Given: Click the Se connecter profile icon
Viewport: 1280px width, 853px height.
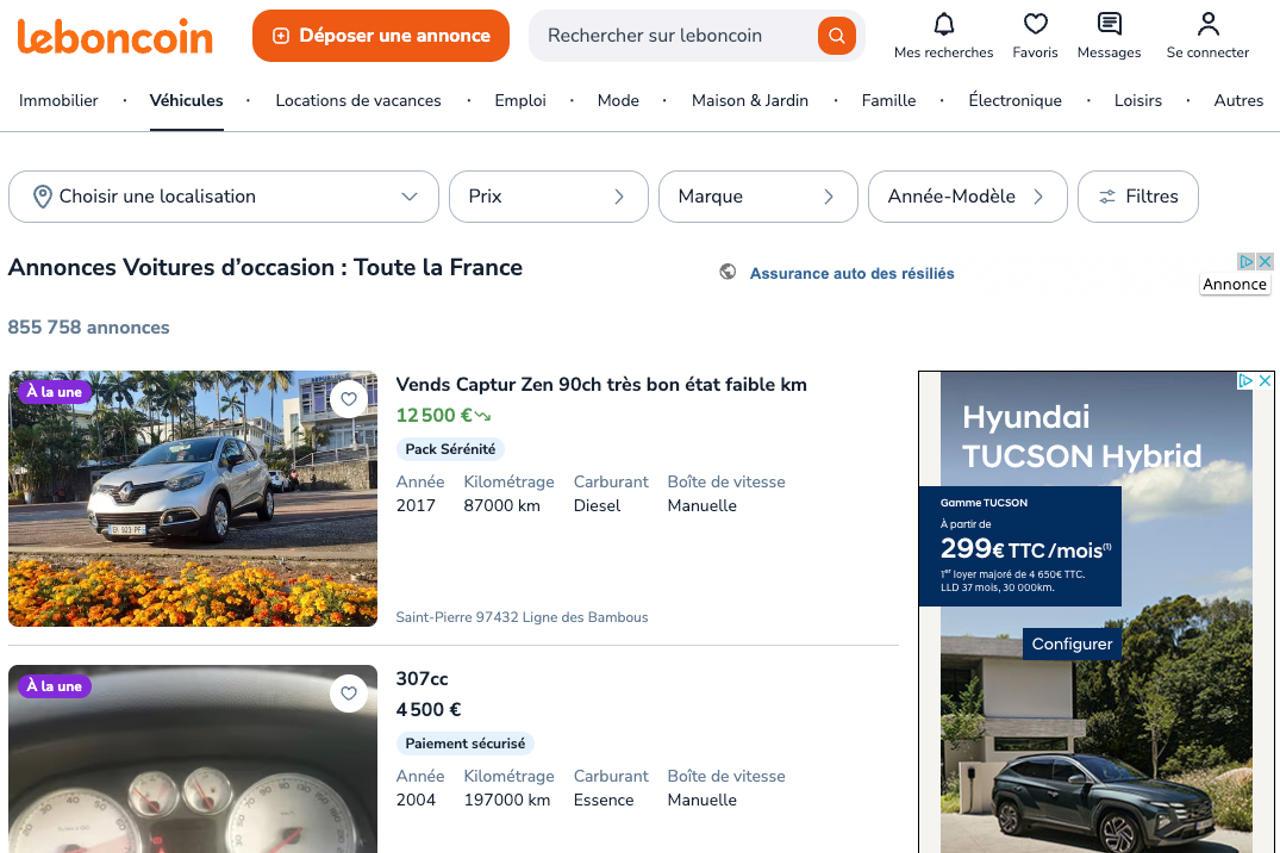Looking at the screenshot, I should click(1208, 21).
